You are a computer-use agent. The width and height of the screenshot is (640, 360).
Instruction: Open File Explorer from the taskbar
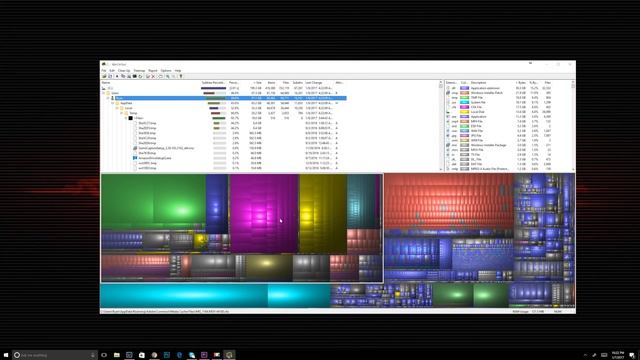pos(117,355)
